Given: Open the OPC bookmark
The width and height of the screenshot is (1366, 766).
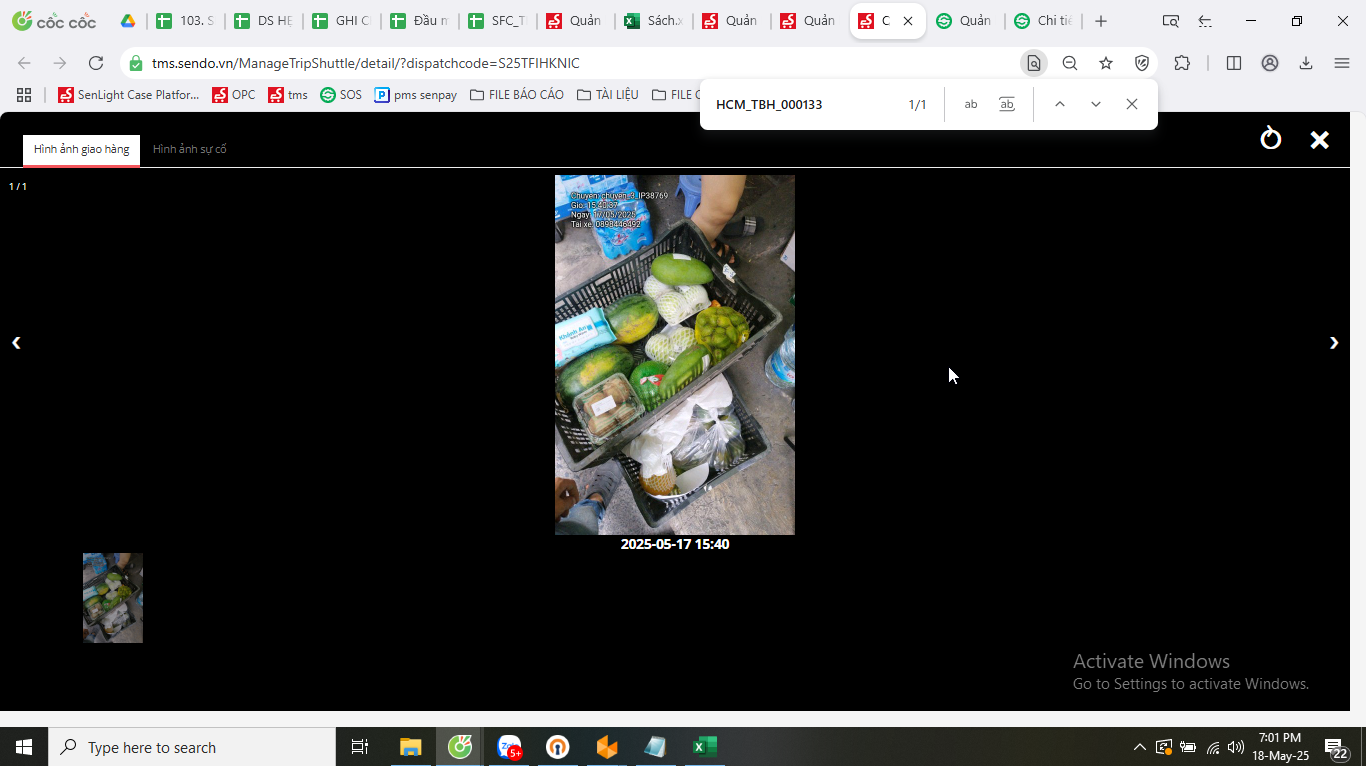Looking at the screenshot, I should pos(234,95).
